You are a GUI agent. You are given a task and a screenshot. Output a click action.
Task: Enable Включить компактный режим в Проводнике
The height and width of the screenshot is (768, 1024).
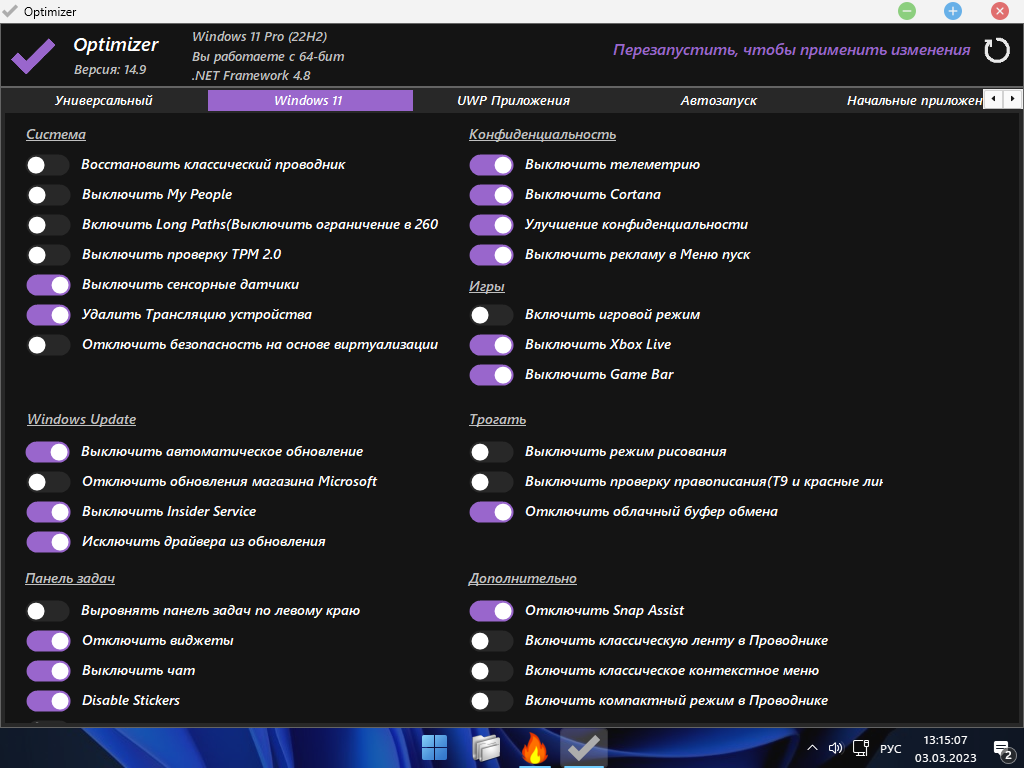[x=491, y=701]
